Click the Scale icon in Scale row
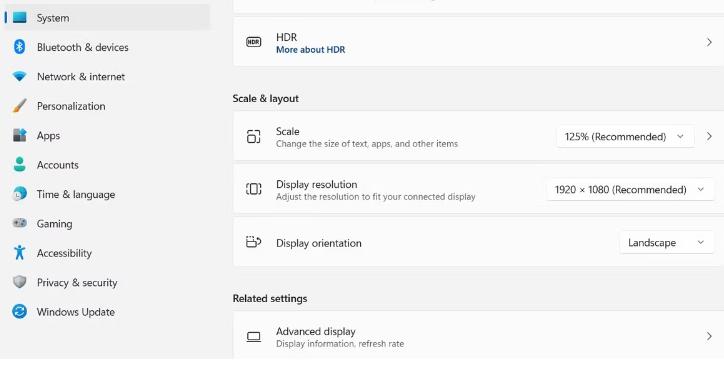This screenshot has height=373, width=724. [x=253, y=137]
